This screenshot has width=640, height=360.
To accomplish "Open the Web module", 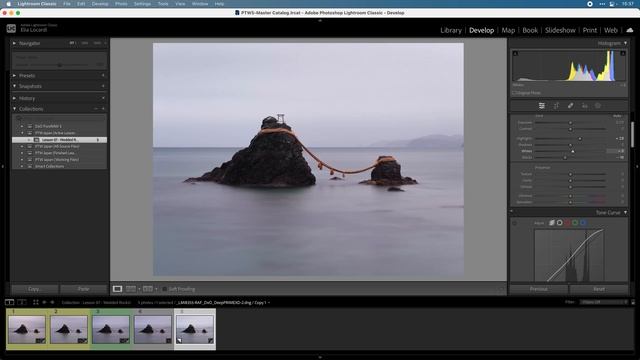I will 611,30.
